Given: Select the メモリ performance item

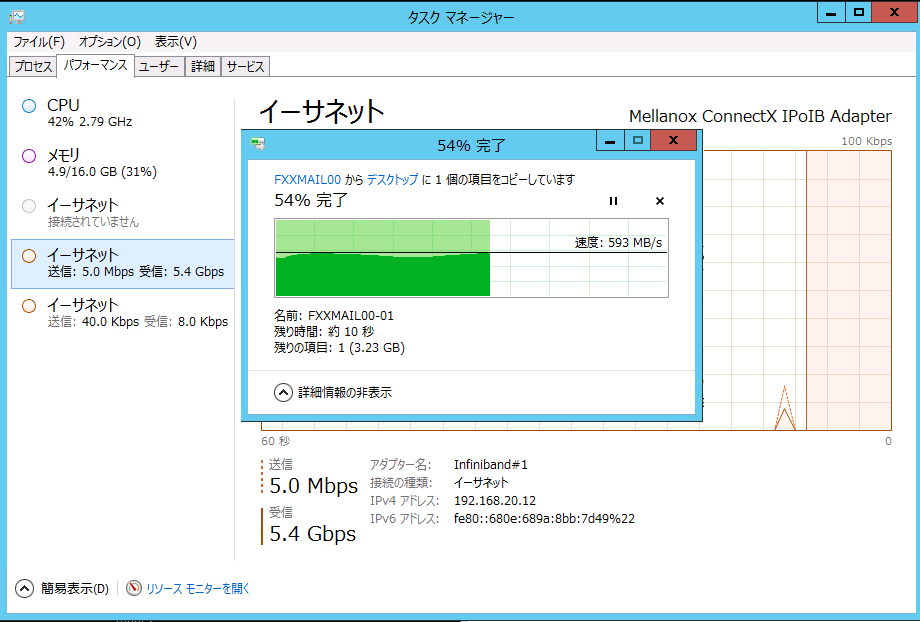Looking at the screenshot, I should click(123, 163).
